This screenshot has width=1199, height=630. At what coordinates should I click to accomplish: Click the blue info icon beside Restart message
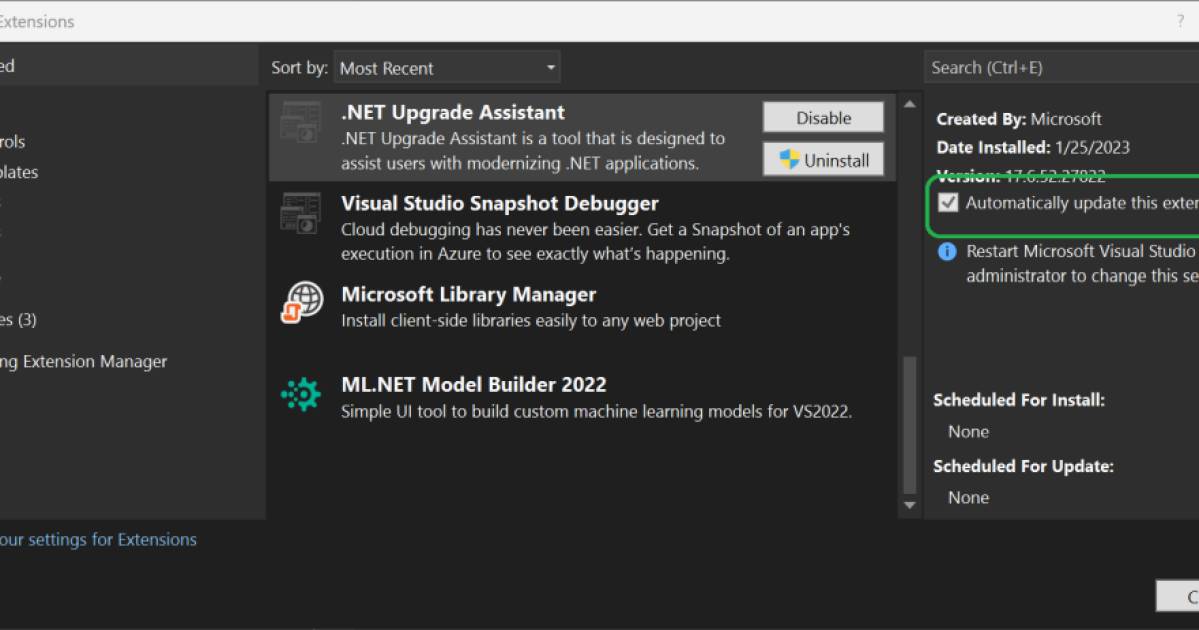[x=947, y=252]
